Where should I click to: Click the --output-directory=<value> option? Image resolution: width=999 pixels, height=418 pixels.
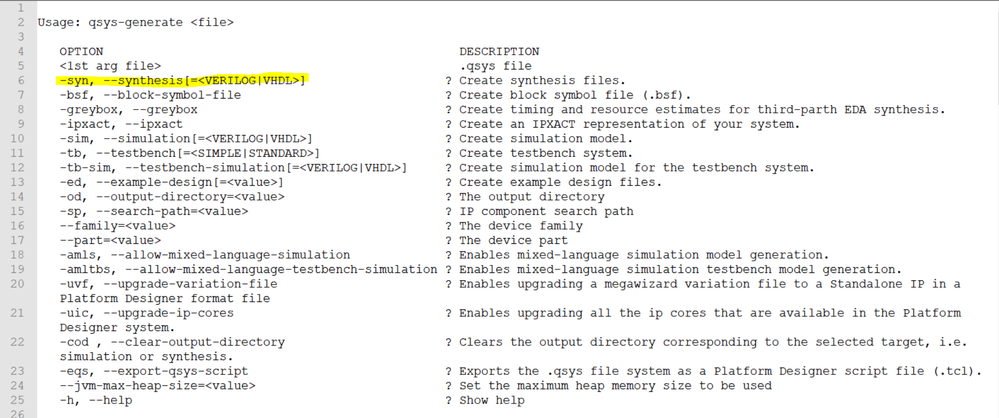(172, 197)
